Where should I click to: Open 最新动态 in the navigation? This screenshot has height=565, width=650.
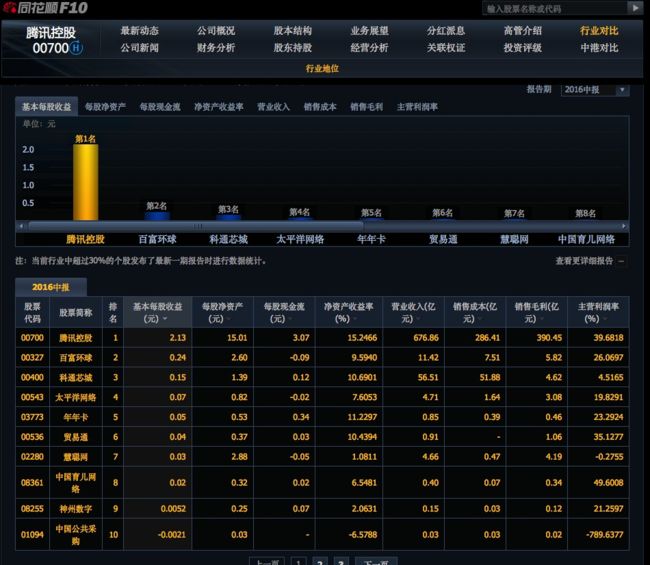[139, 31]
